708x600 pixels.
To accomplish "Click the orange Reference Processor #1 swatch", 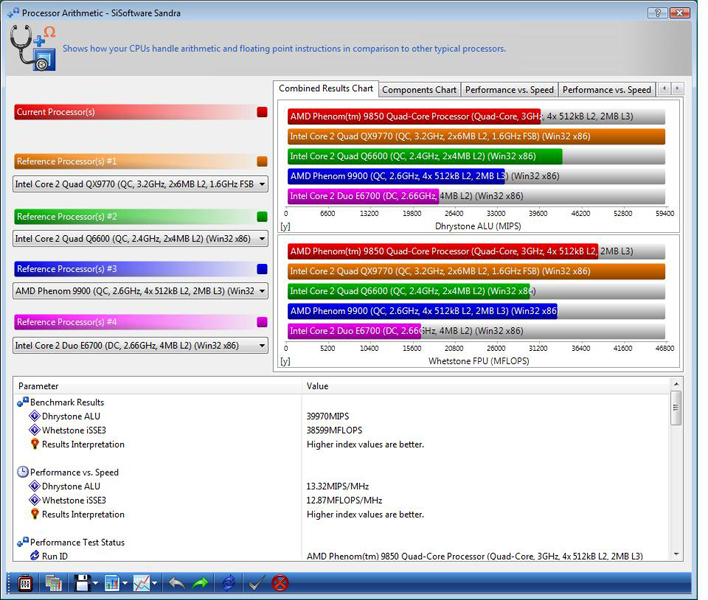I will click(x=262, y=162).
